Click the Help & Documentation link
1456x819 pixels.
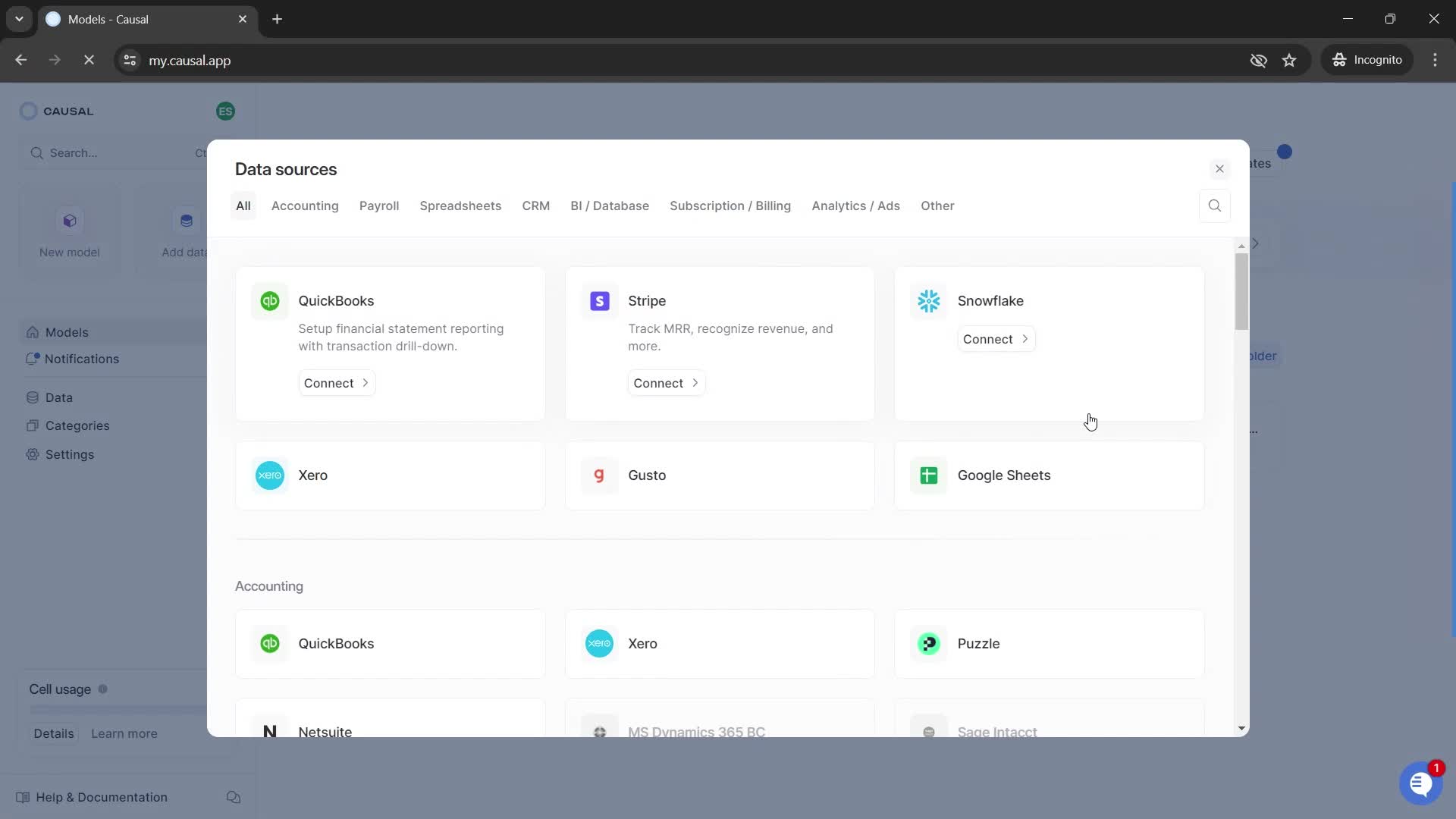coord(101,797)
